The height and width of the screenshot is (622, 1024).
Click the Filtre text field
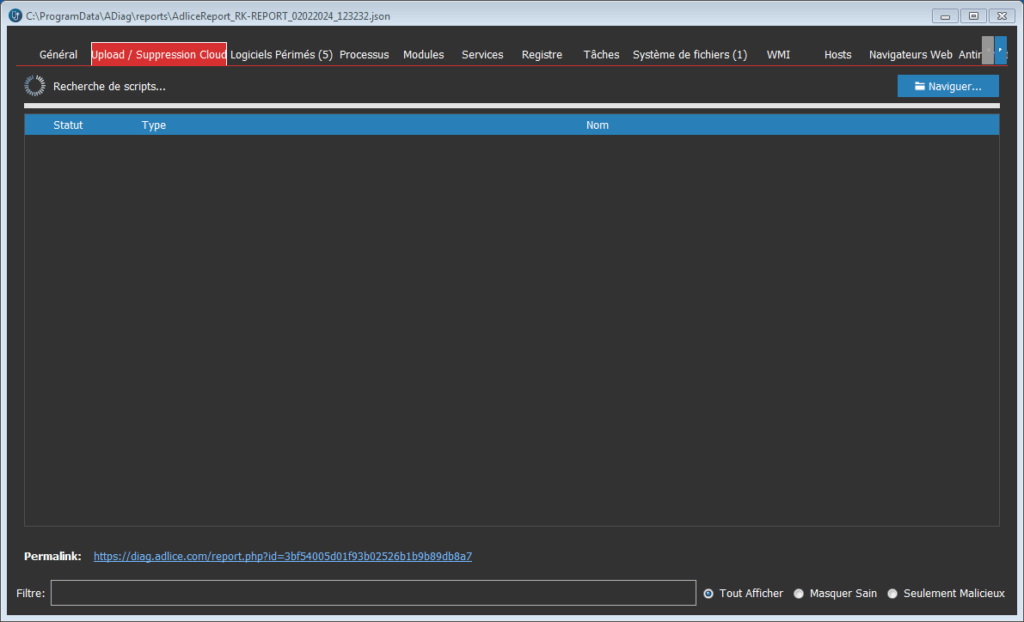coord(373,593)
